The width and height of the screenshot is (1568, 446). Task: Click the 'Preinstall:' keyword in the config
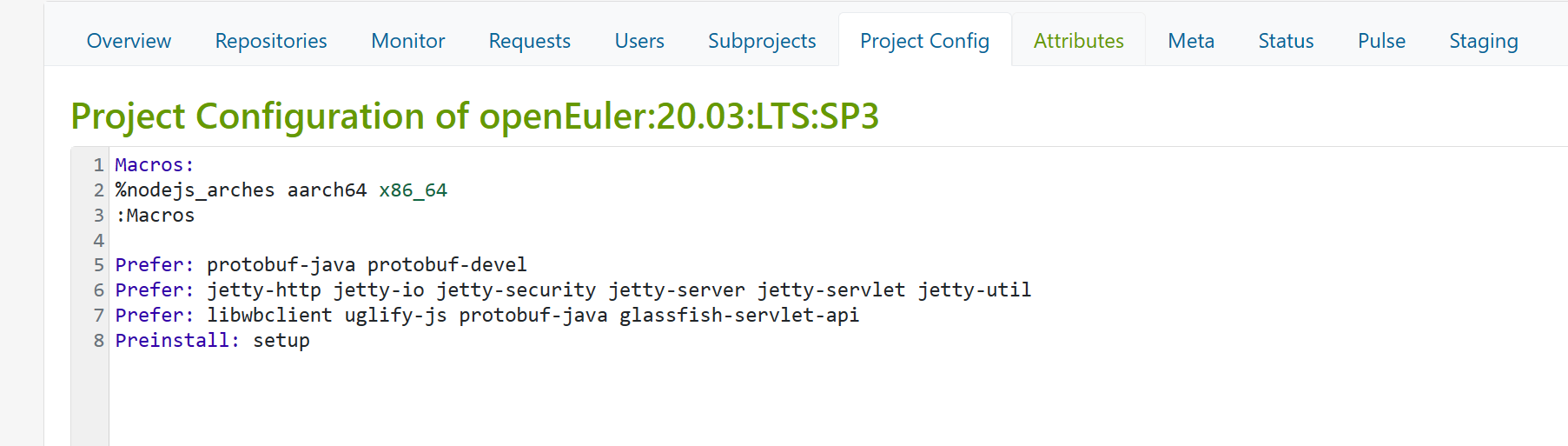click(176, 341)
